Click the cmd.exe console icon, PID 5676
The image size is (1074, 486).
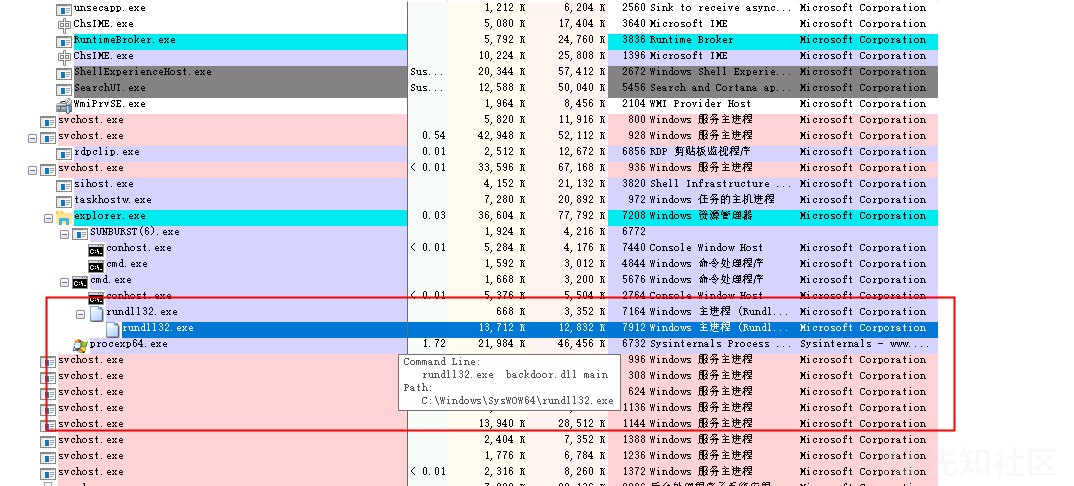click(x=80, y=281)
